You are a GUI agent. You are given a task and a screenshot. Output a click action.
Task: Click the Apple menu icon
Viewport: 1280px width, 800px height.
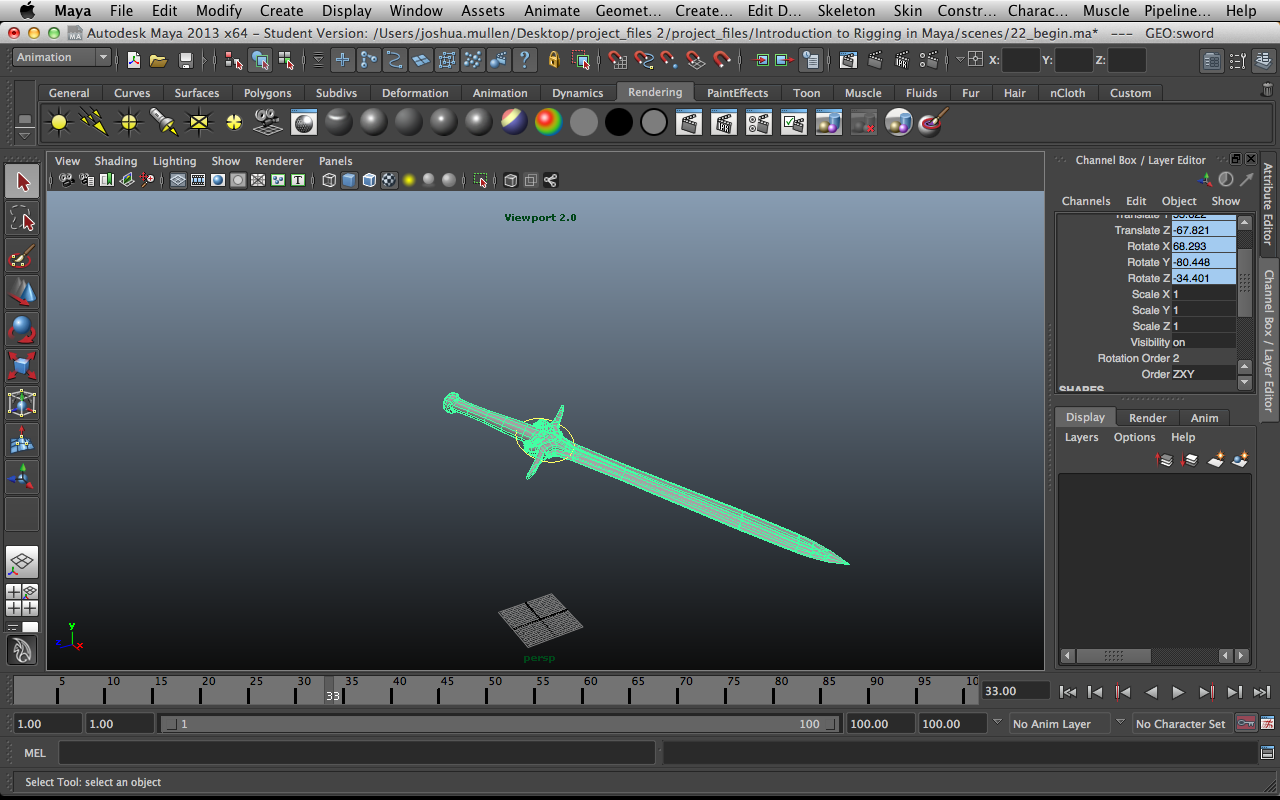pos(27,11)
